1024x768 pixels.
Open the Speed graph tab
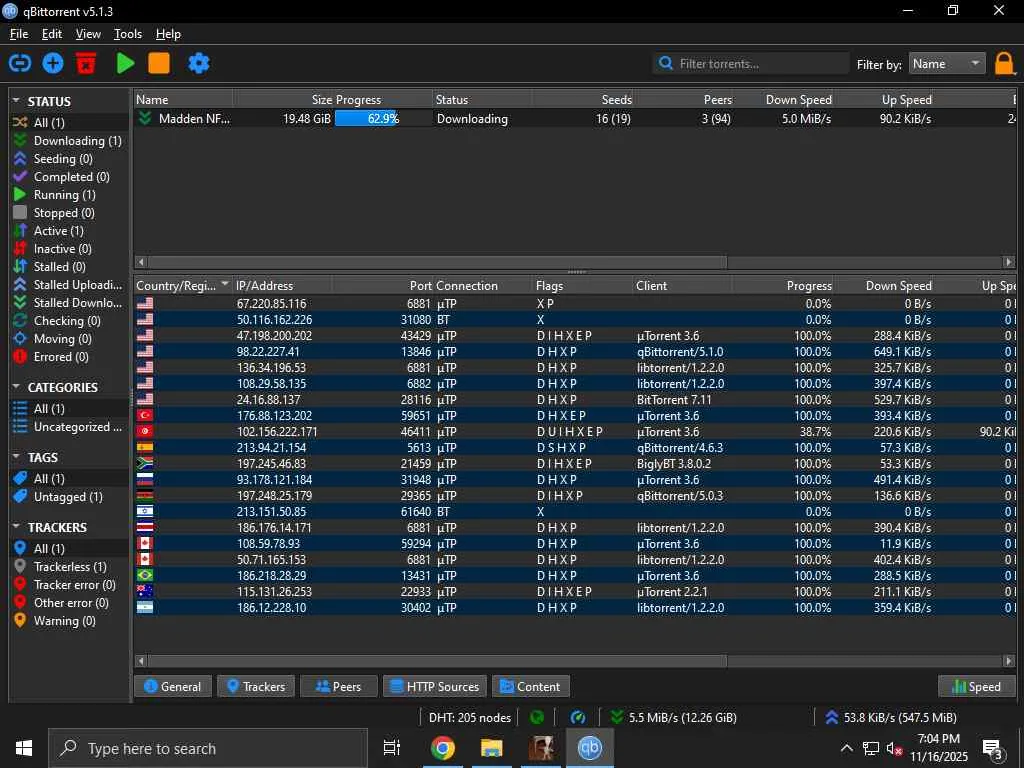coord(977,686)
